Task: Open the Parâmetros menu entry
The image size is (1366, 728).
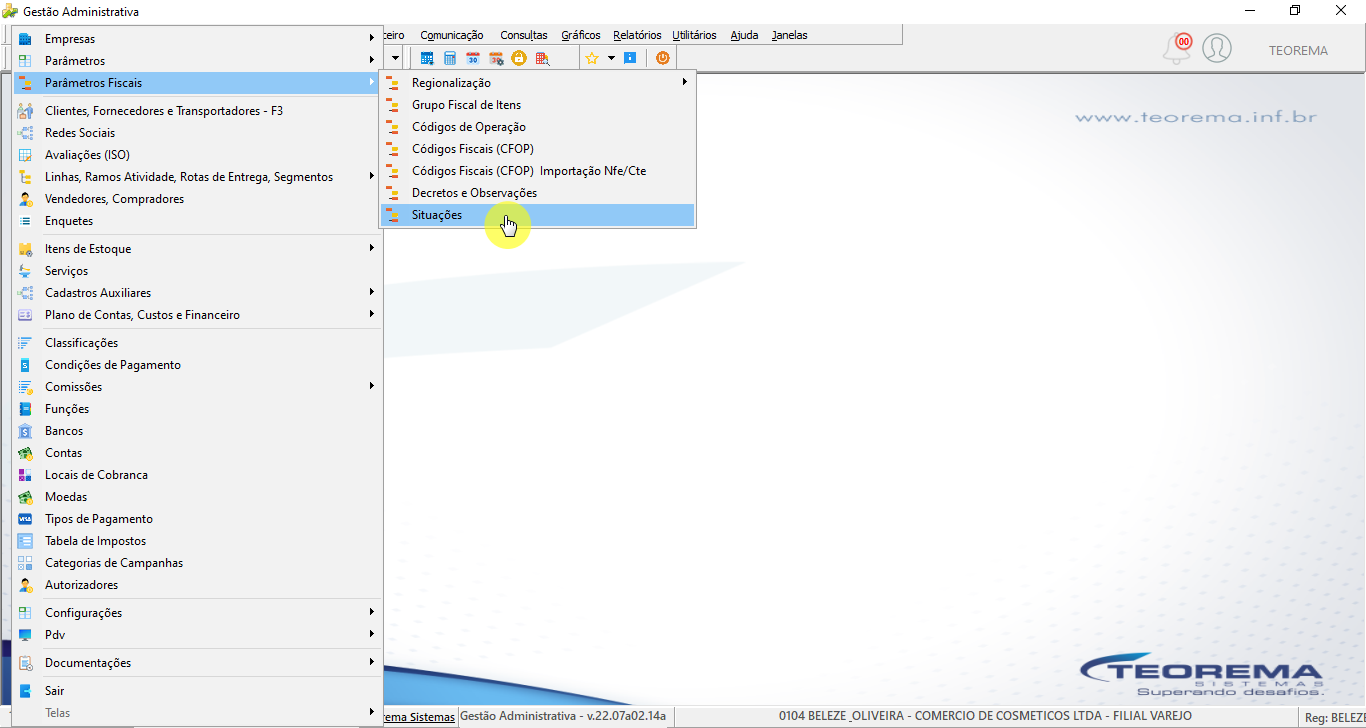Action: (x=198, y=61)
